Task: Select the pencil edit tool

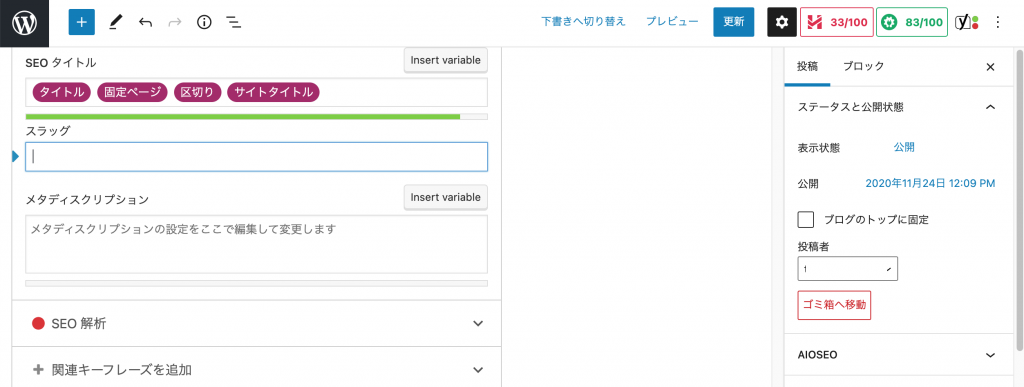Action: 116,22
